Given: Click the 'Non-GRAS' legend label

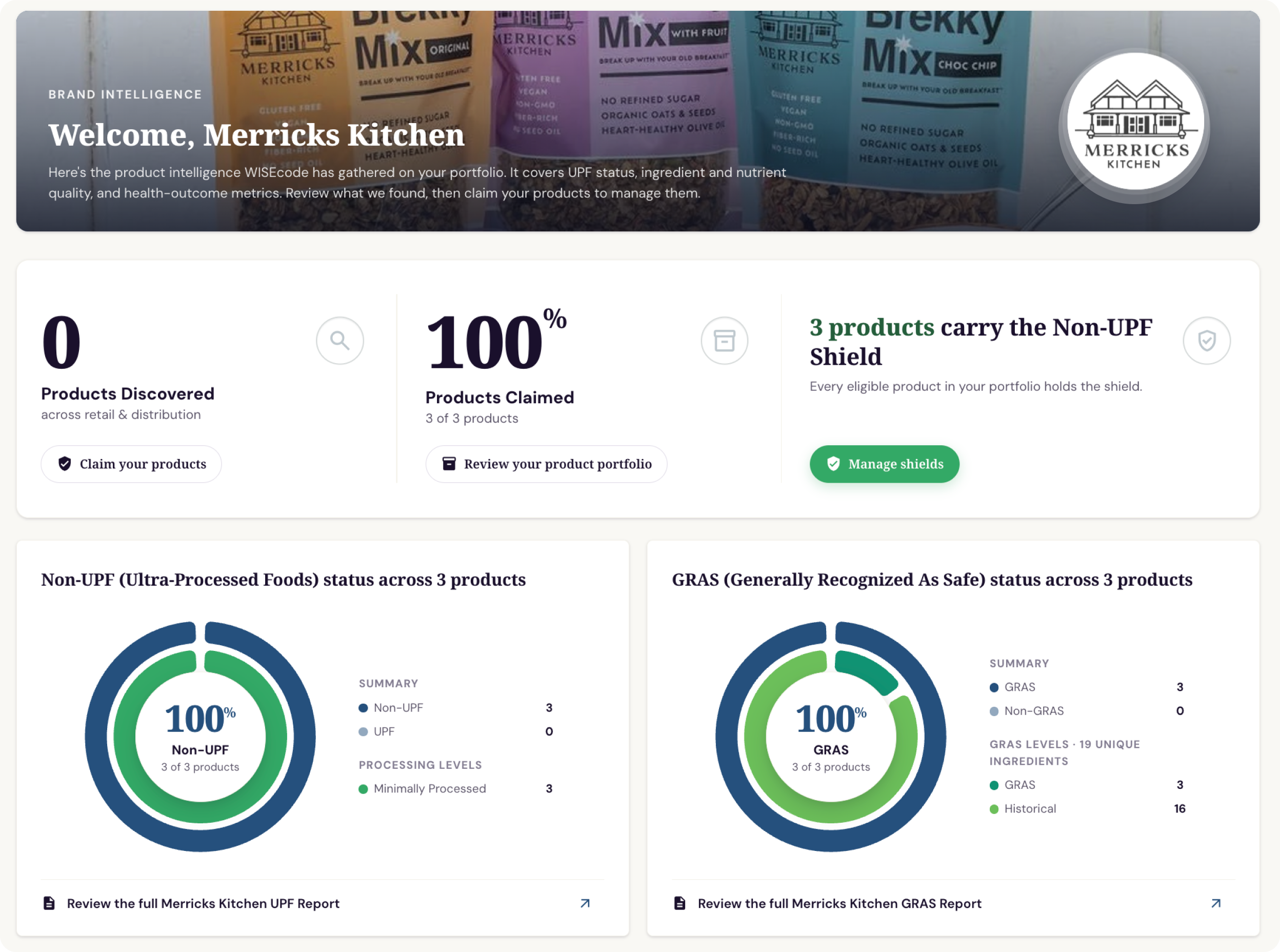Looking at the screenshot, I should 1034,710.
